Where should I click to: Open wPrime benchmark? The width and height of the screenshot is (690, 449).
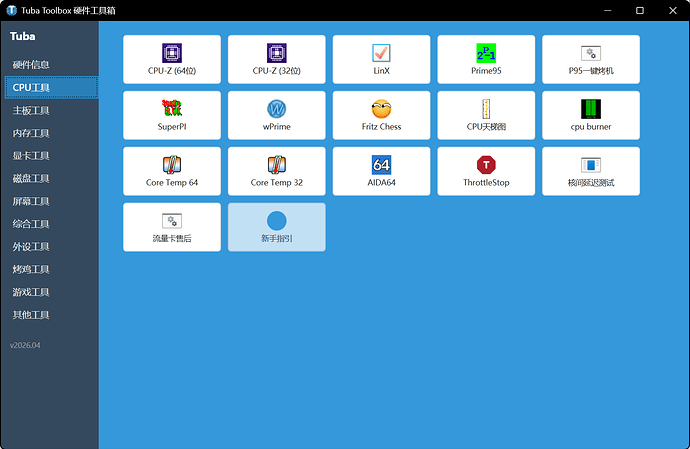[277, 115]
